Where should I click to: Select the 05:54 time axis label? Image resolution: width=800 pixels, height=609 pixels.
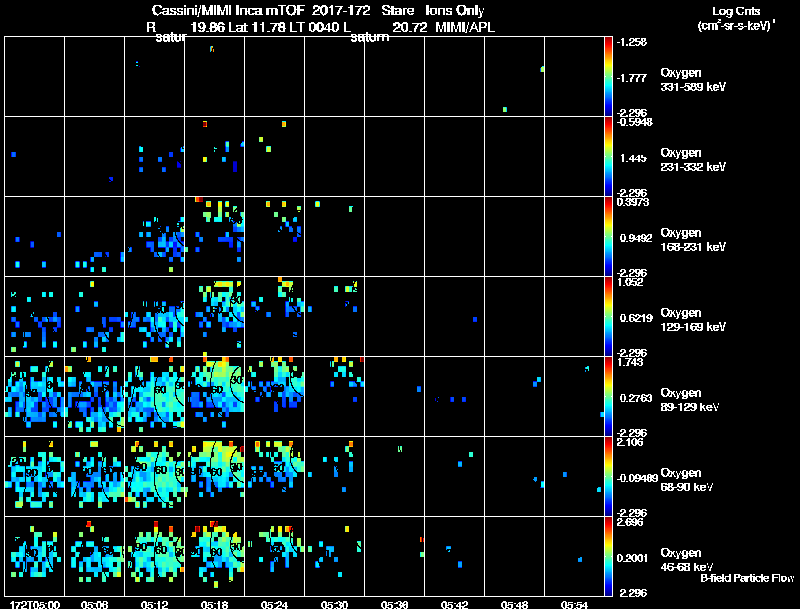point(574,604)
